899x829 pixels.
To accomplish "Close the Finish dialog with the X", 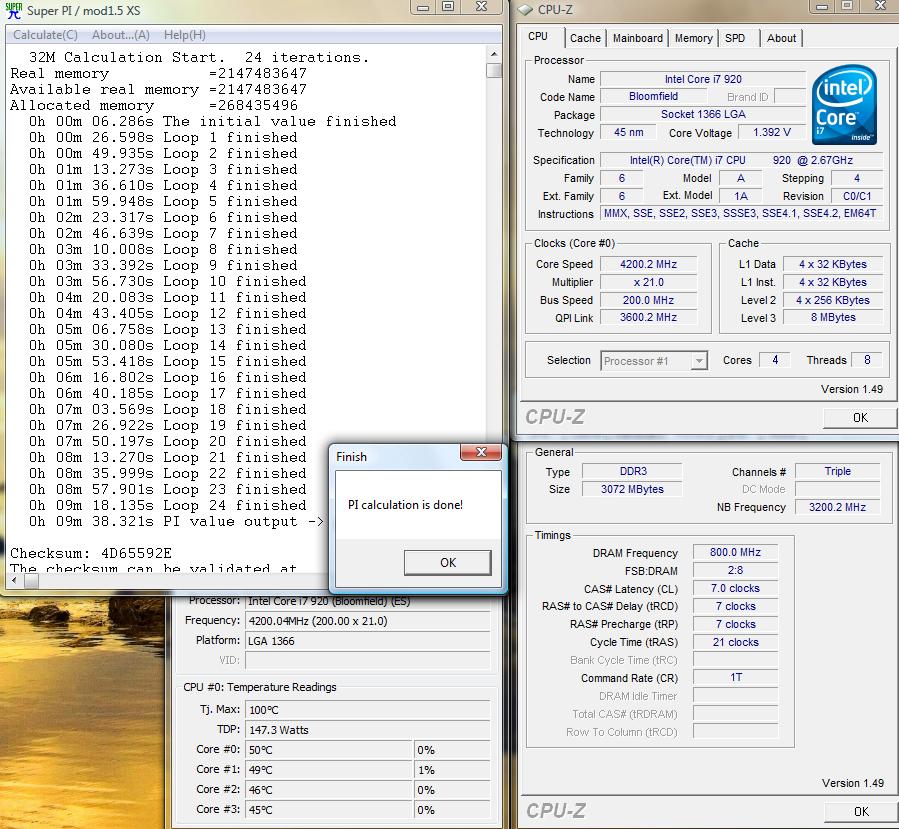I will click(481, 452).
